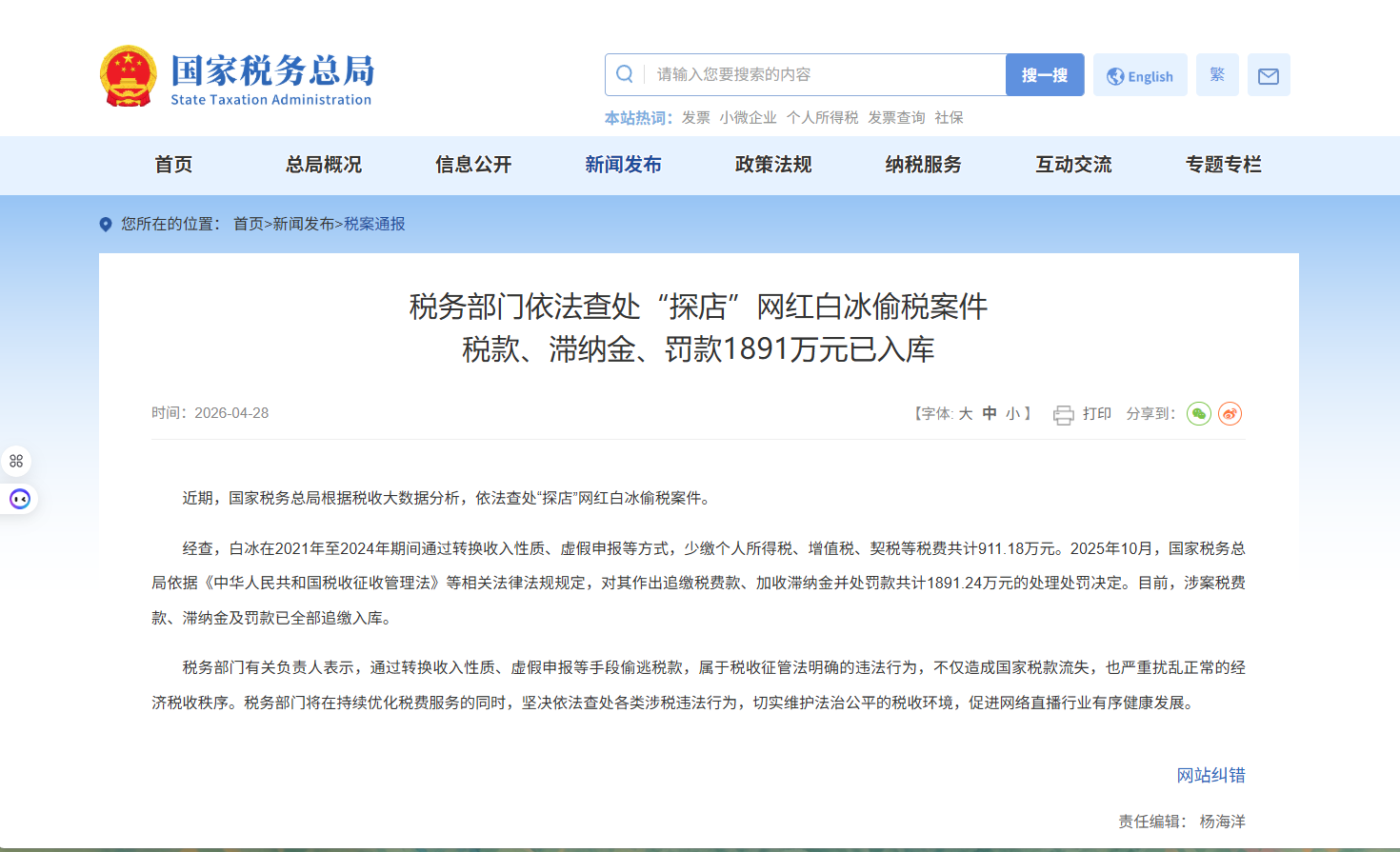Switch to the English site version
The image size is (1400, 852).
(x=1140, y=76)
